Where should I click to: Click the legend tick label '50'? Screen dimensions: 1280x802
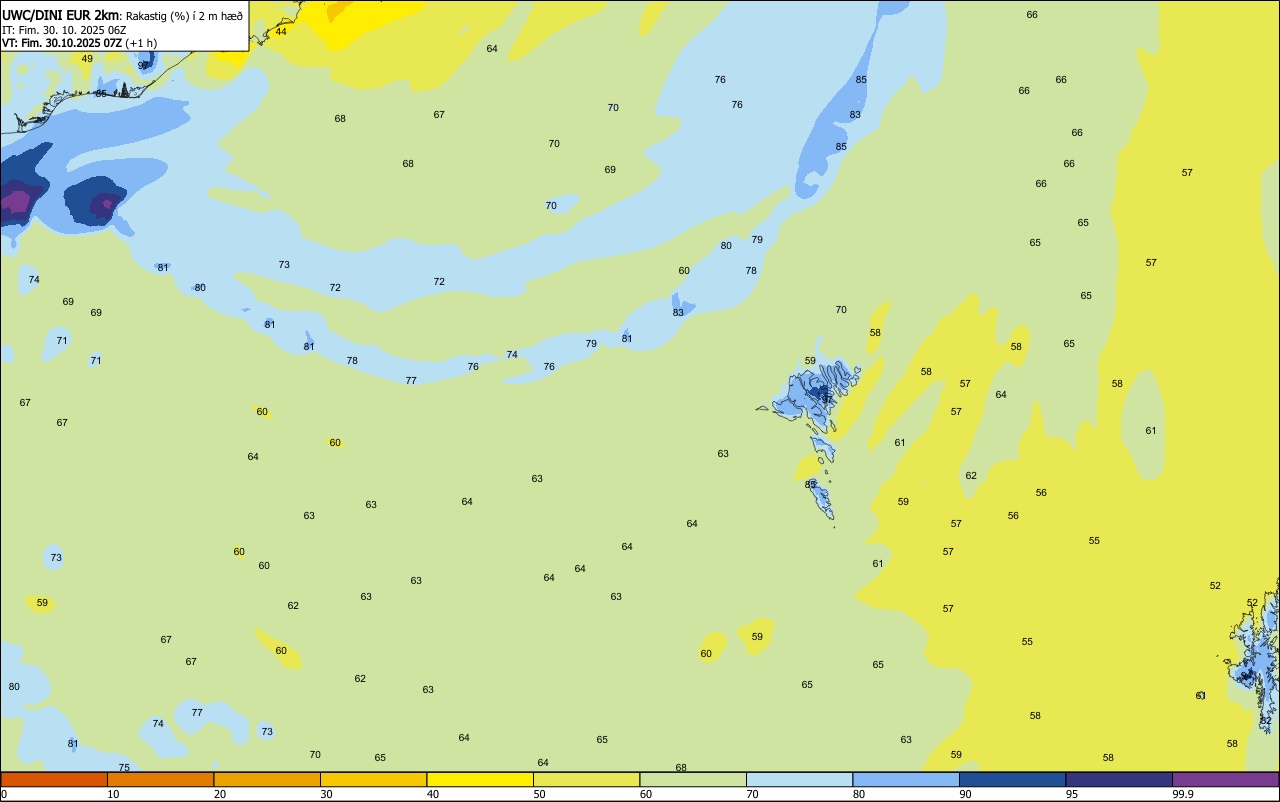click(x=540, y=794)
